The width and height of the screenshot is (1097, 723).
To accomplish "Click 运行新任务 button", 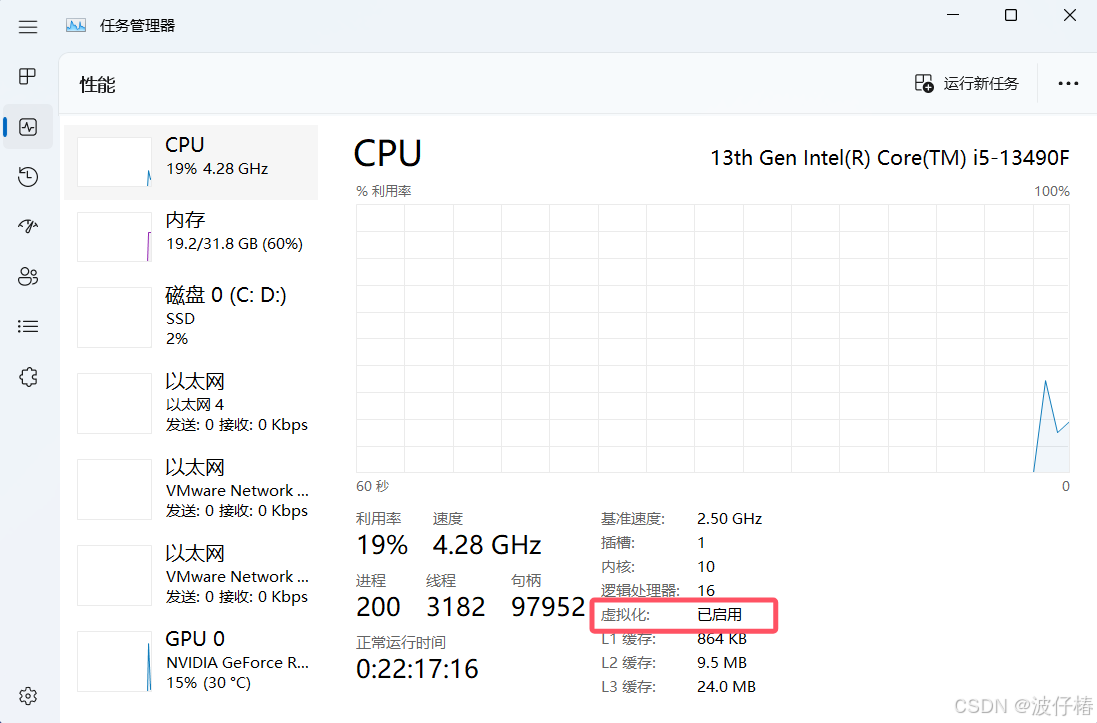I will [x=966, y=83].
